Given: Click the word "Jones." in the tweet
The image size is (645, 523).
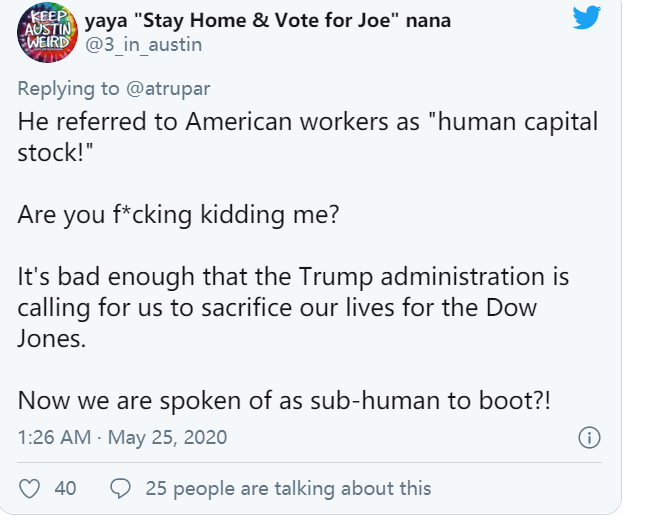Looking at the screenshot, I should click(x=51, y=340).
